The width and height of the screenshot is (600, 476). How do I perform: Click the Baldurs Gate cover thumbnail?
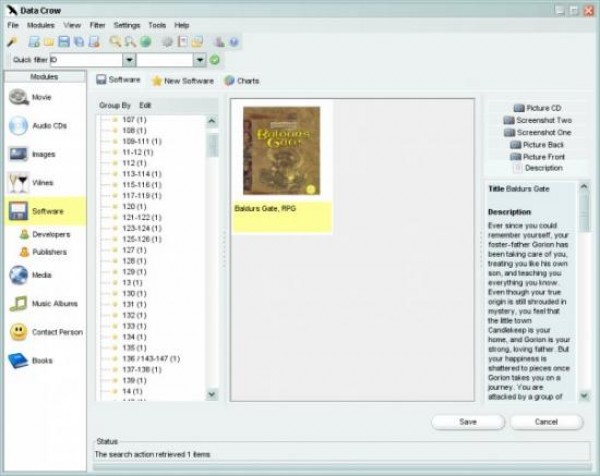(281, 151)
